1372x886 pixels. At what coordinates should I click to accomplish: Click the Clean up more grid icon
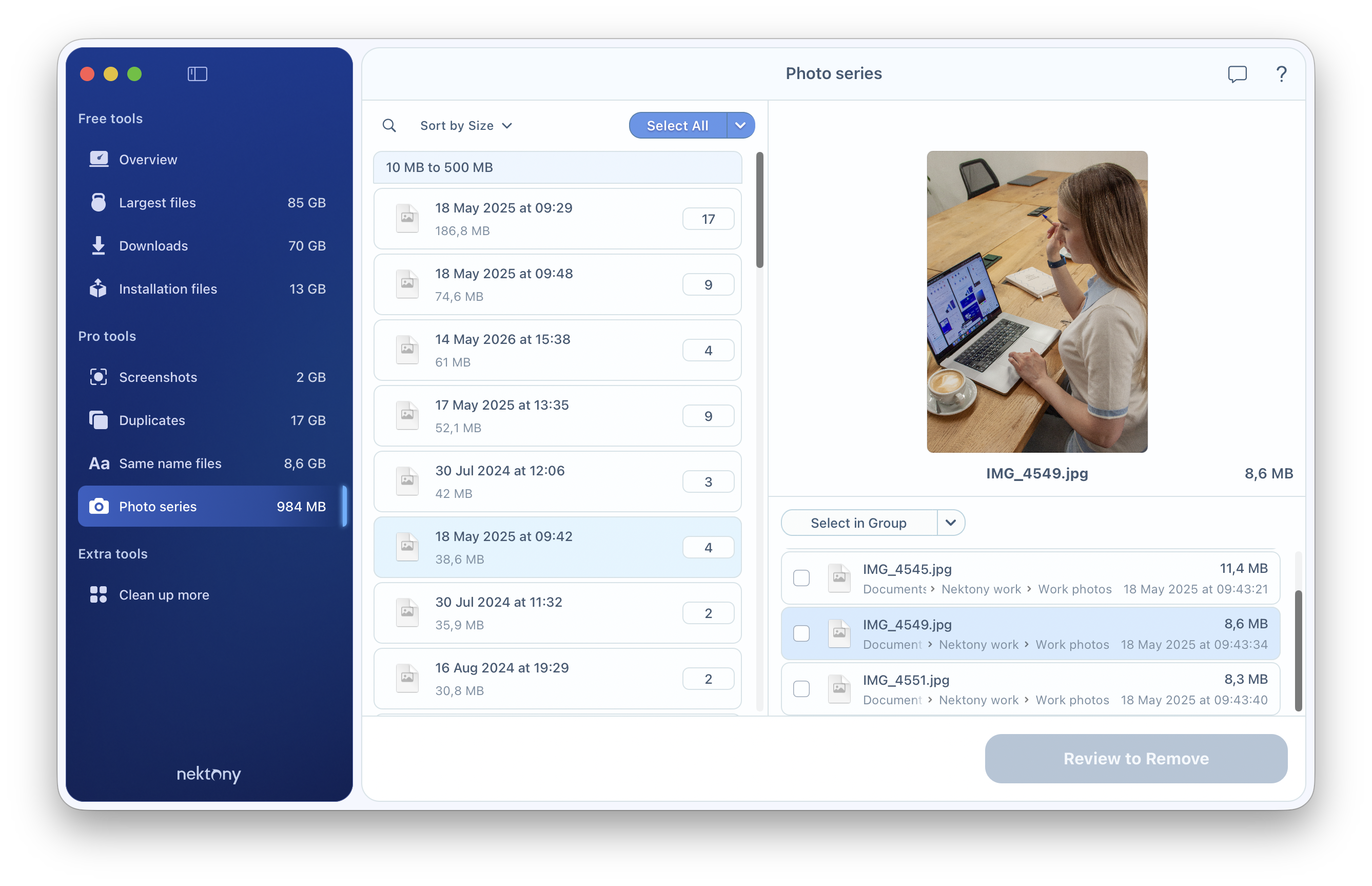point(99,595)
